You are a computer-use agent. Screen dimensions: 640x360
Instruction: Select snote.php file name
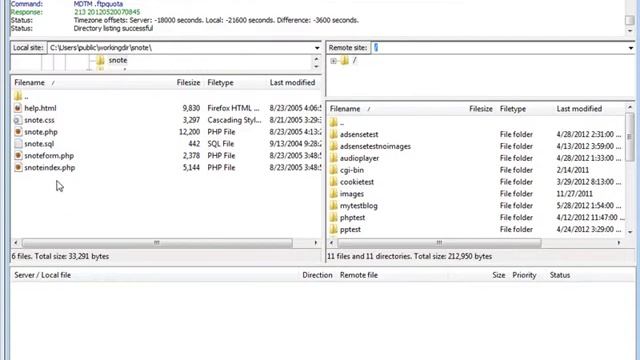41,132
